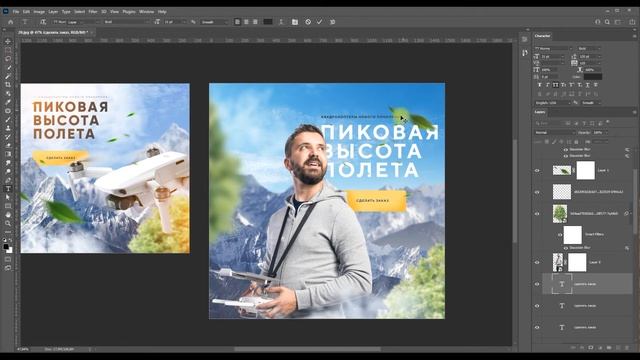Click the Layer 1 mask thumbnail
The width and height of the screenshot is (640, 360).
pyautogui.click(x=585, y=171)
